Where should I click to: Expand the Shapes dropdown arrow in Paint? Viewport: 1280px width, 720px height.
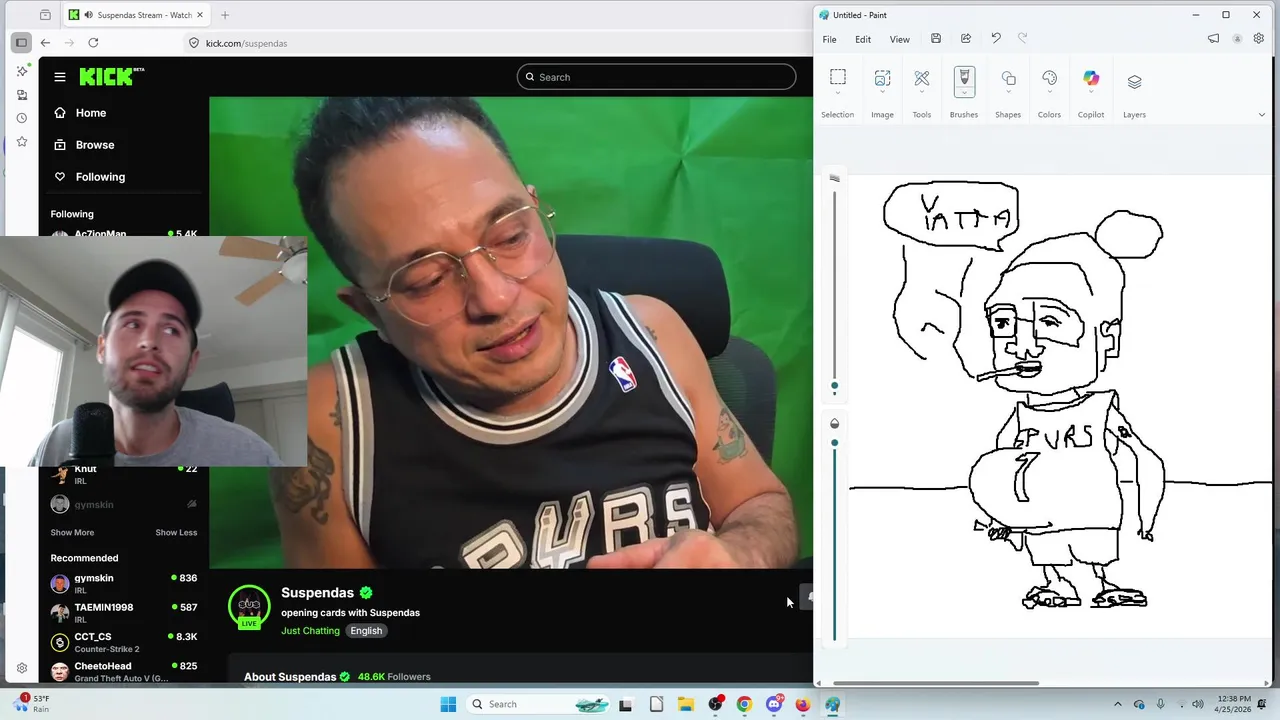point(1008,94)
